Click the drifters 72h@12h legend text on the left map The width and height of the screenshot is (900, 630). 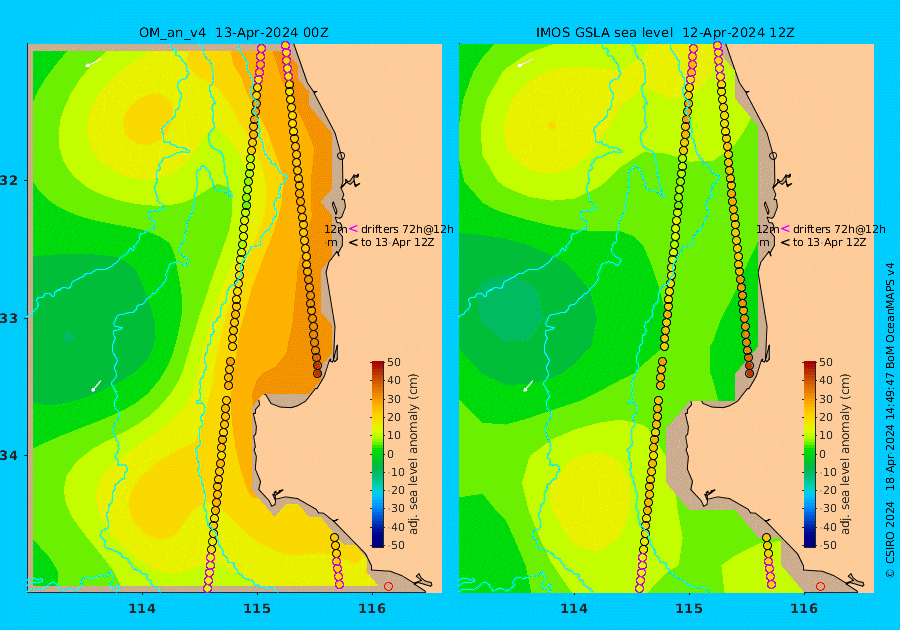(407, 229)
